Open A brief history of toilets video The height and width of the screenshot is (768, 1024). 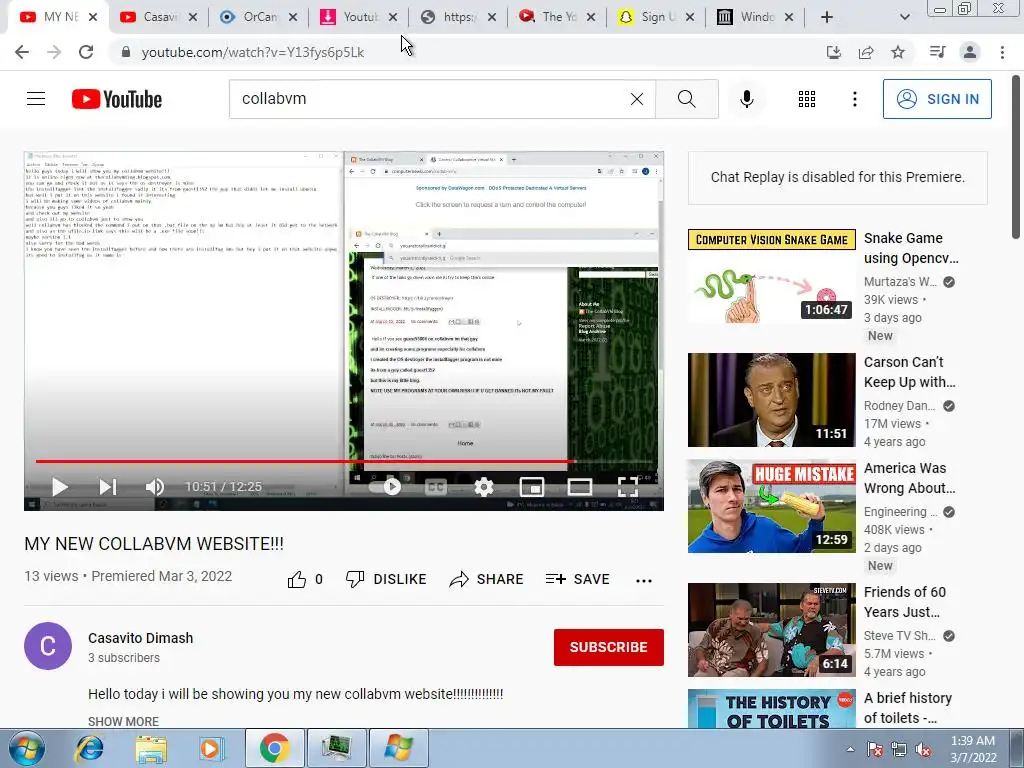click(771, 709)
